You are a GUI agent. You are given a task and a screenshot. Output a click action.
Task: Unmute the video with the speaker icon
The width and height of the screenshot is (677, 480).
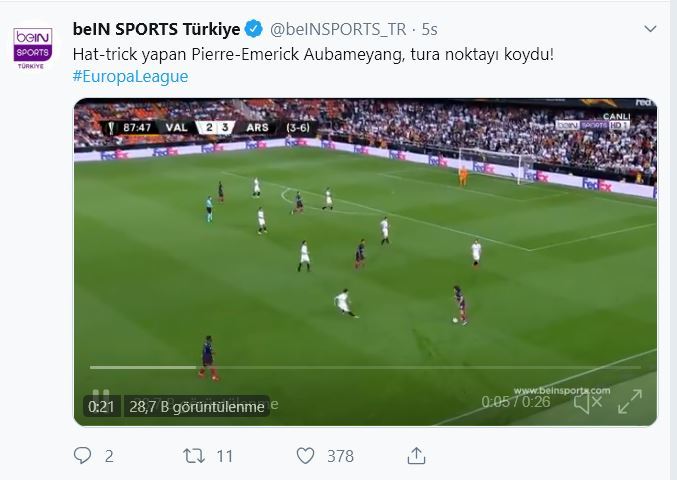[x=588, y=402]
